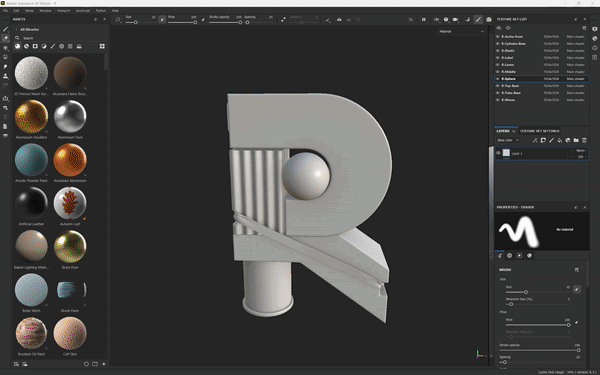600x375 pixels.
Task: Select the Autumn Leaf material thumbnail
Action: pyautogui.click(x=70, y=203)
